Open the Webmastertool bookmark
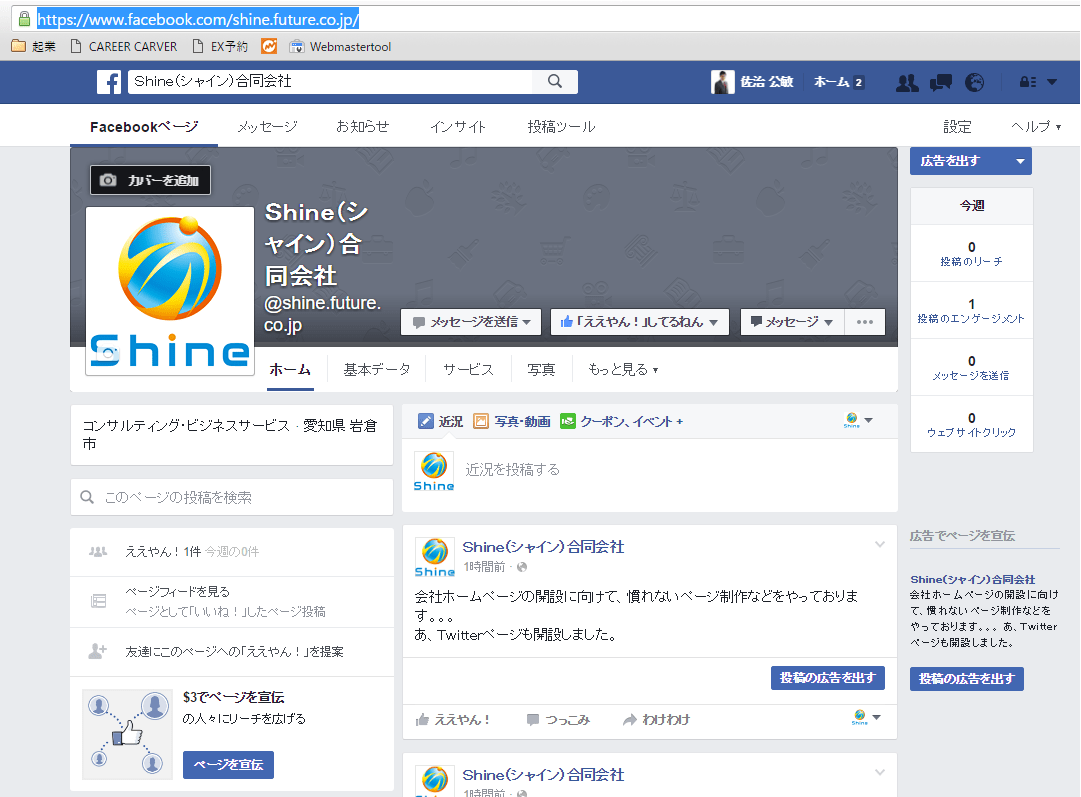The image size is (1081, 797). (341, 46)
